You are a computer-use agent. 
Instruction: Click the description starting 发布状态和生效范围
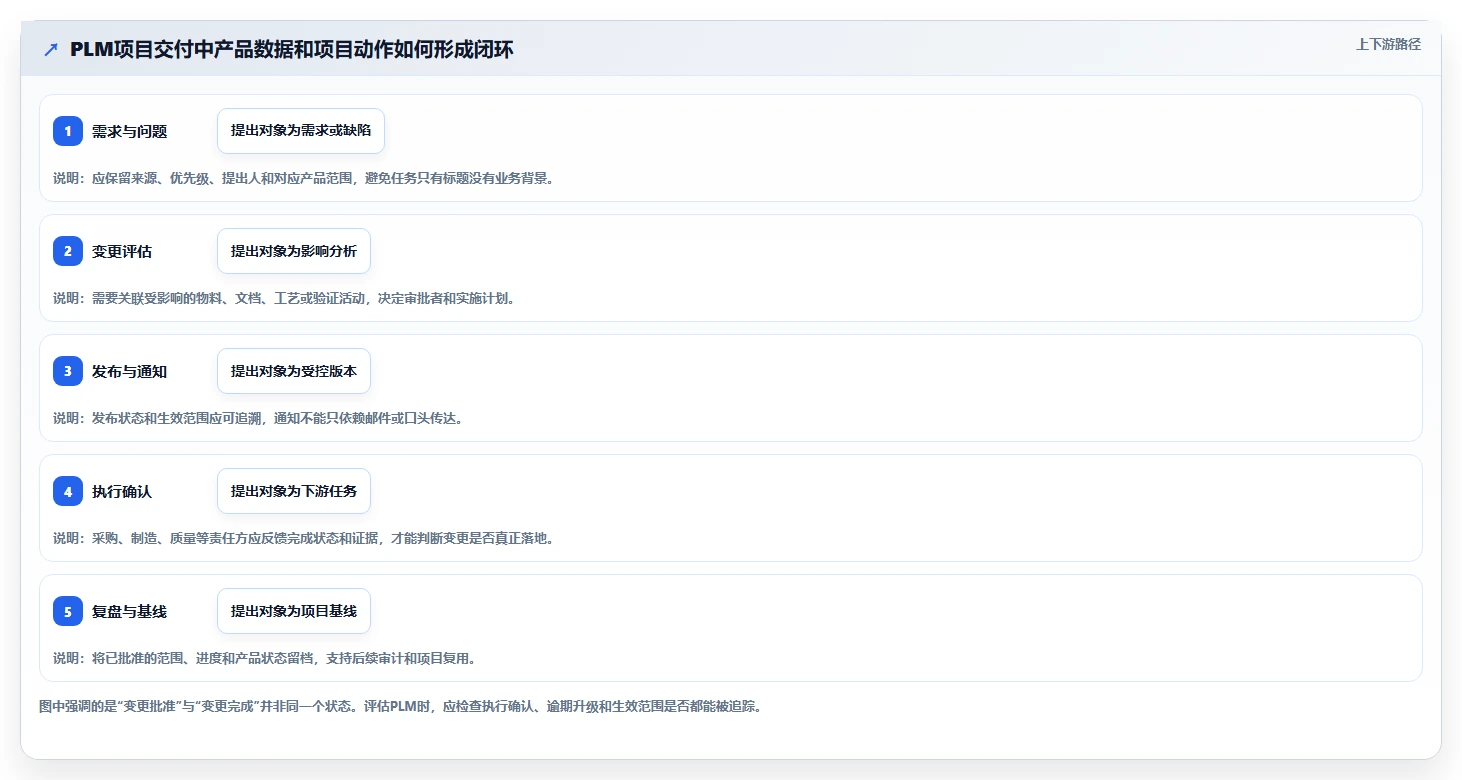pos(258,418)
